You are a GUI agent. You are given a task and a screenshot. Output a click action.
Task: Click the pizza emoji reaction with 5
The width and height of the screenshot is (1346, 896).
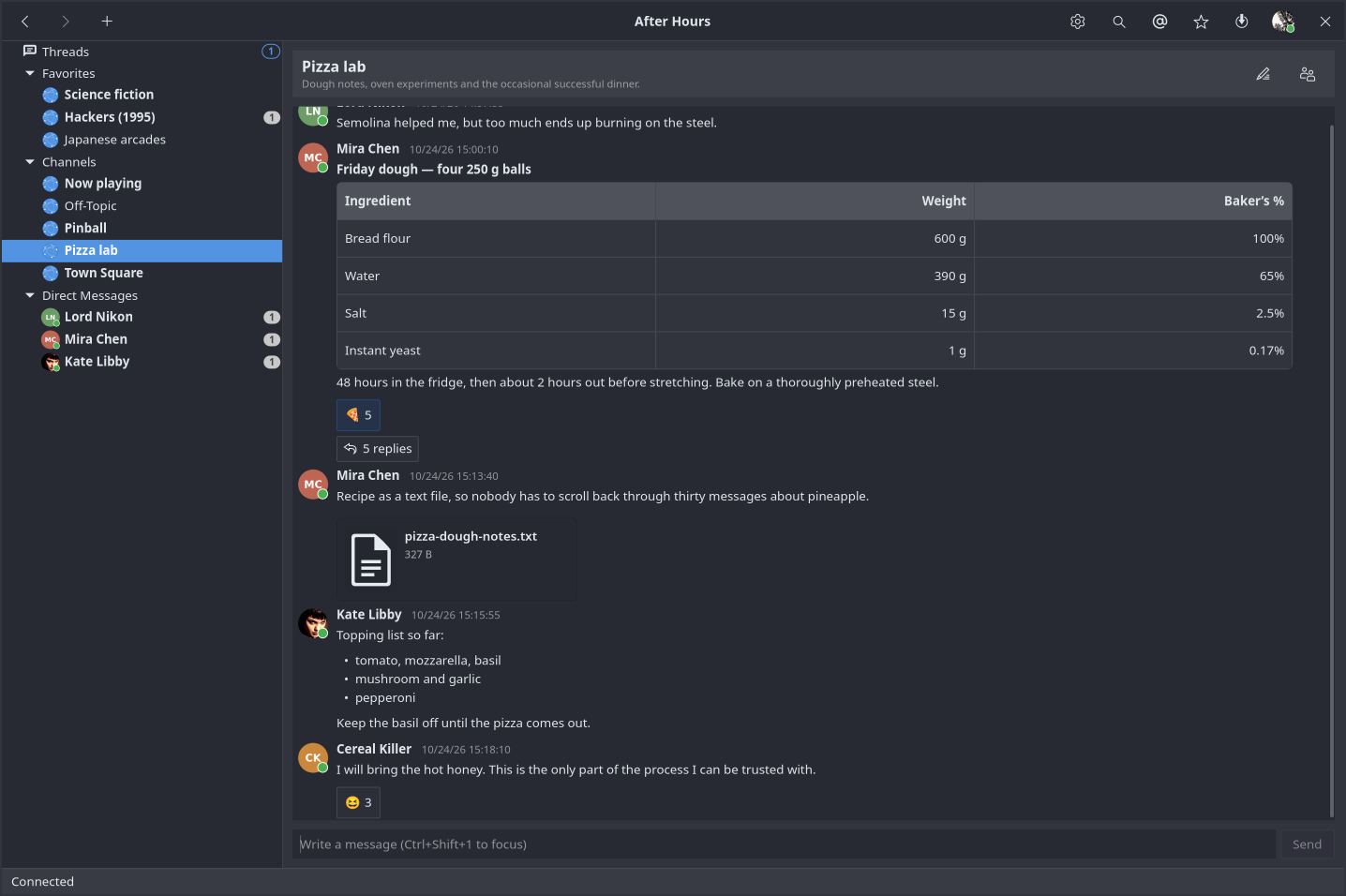tap(358, 414)
